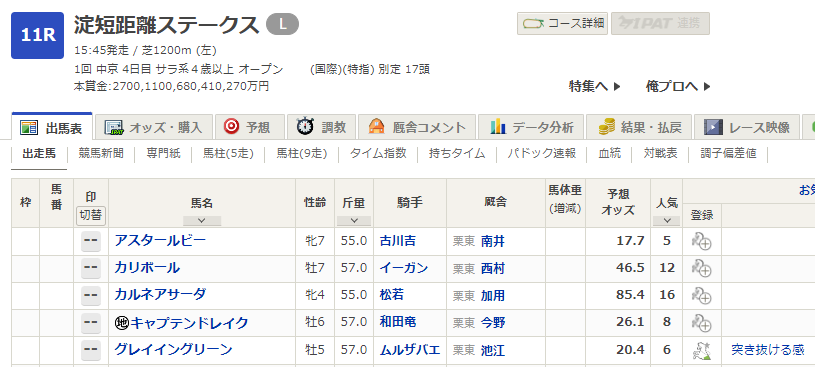Open 結果・払戻 tab
Image resolution: width=815 pixels, height=367 pixels.
[639, 127]
